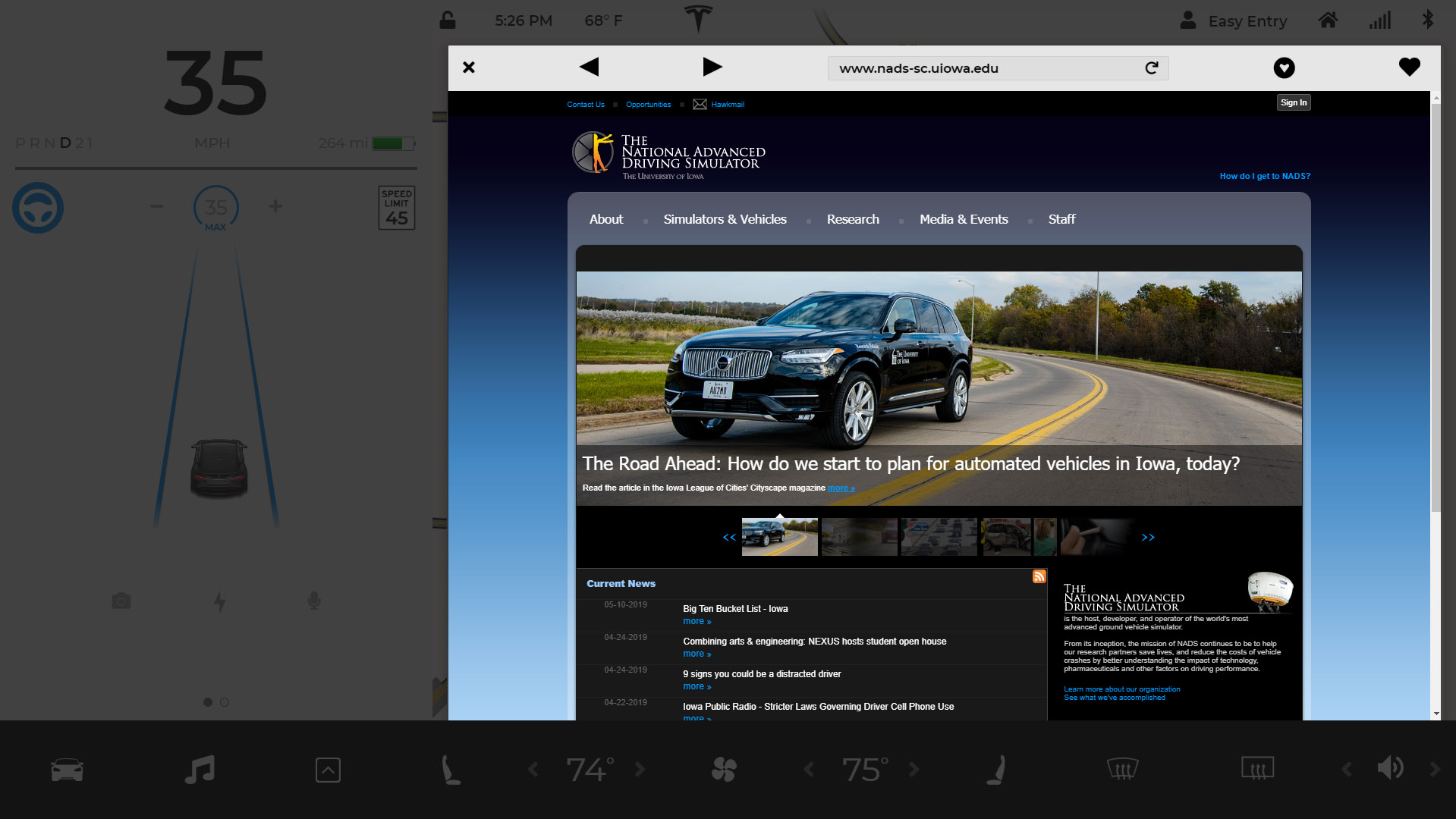Viewport: 1456px width, 819px height.
Task: Toggle driver seat heater
Action: (x=451, y=770)
